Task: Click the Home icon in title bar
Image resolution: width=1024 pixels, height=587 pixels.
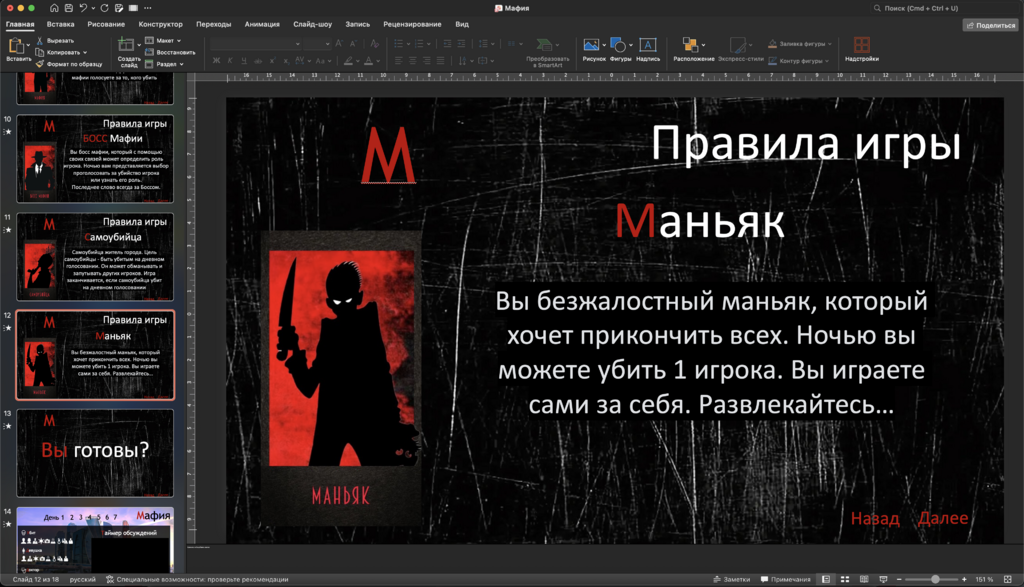Action: (x=54, y=8)
